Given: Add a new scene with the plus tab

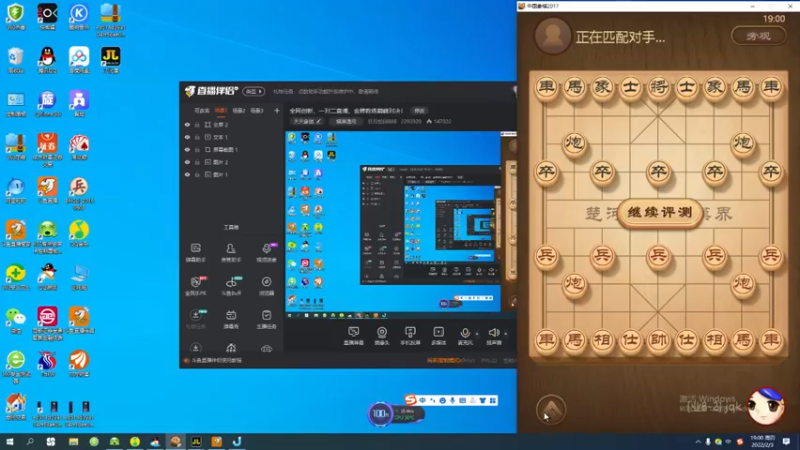Looking at the screenshot, I should tap(277, 110).
